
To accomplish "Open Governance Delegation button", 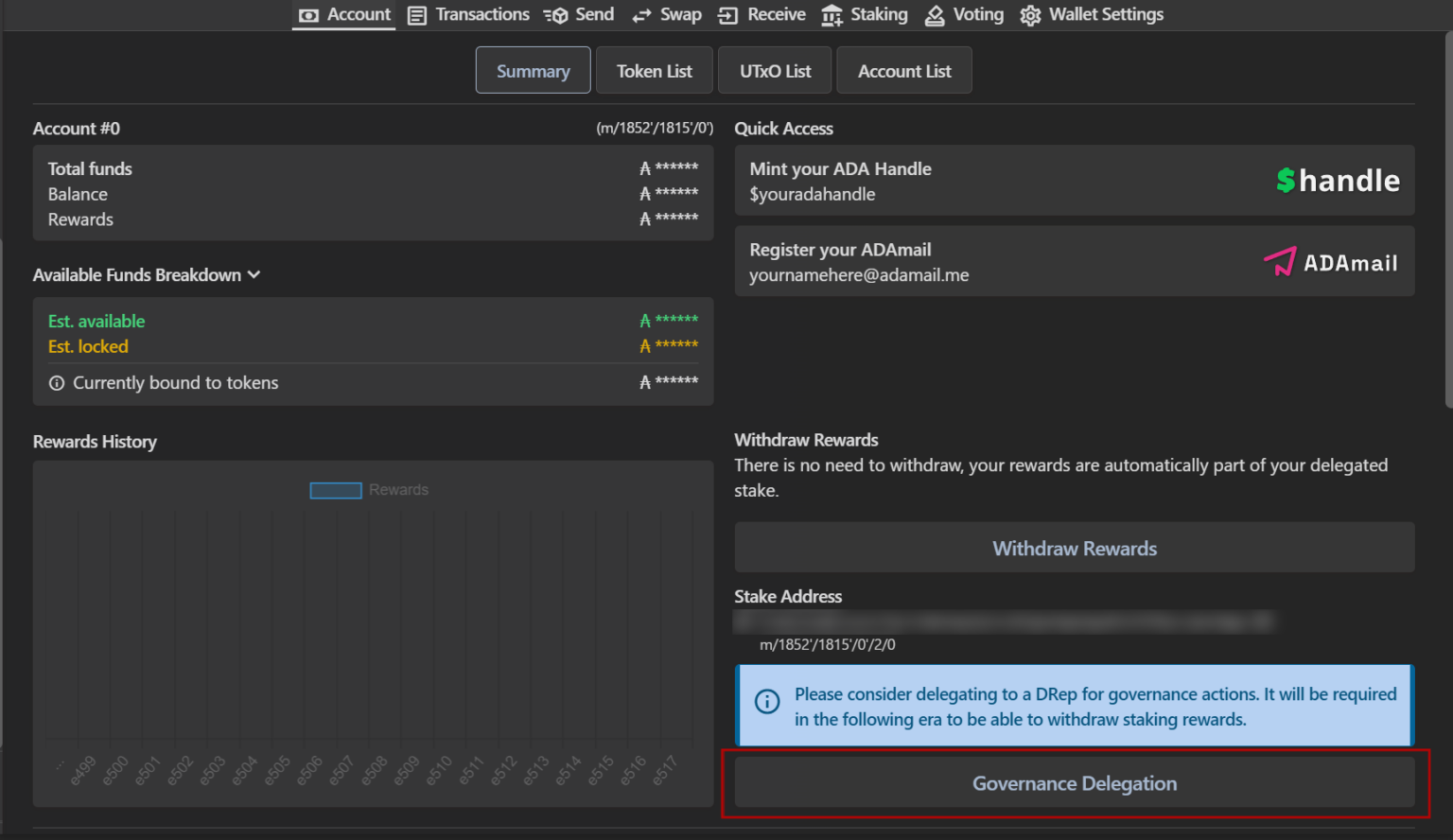I will [x=1074, y=783].
